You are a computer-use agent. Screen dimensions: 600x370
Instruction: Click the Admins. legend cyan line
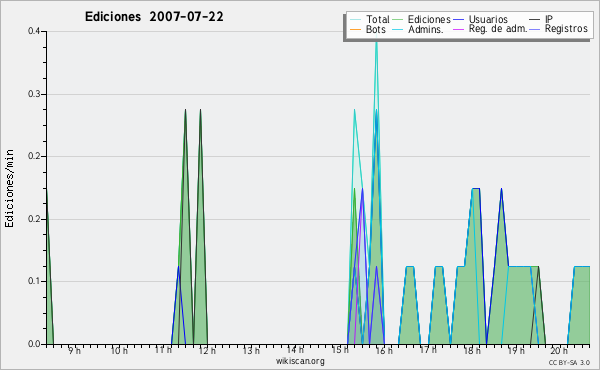pyautogui.click(x=398, y=29)
